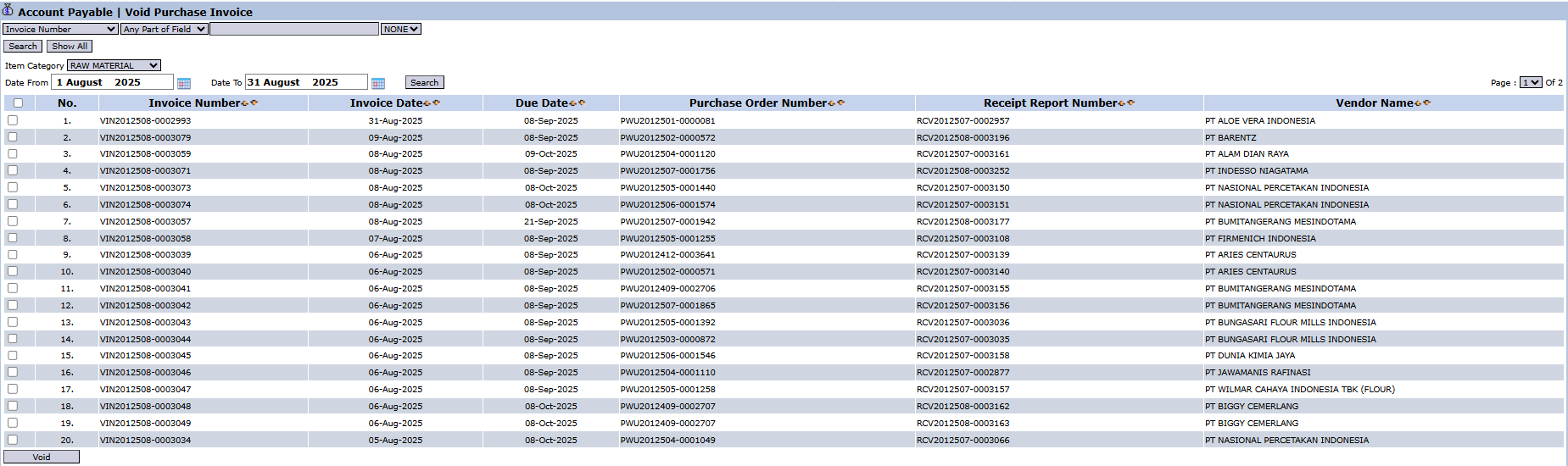Open the Page number dropdown

tap(1530, 82)
